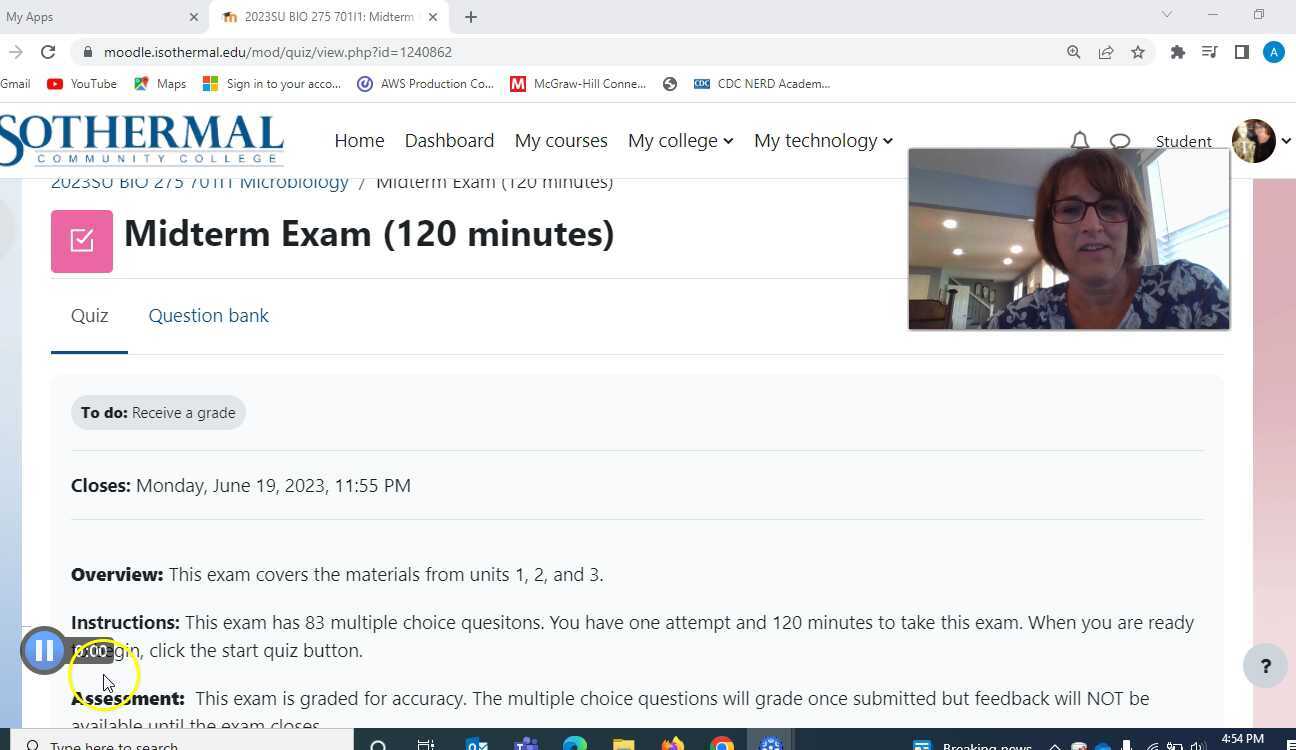Screen dimensions: 1296x750
Task: Open the Dashboard menu item
Action: click(449, 140)
